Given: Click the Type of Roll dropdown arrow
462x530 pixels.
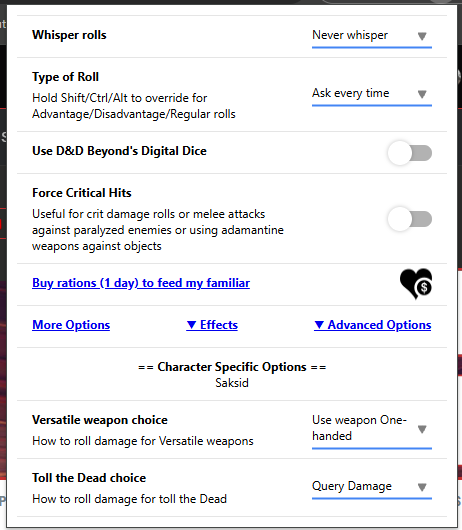Looking at the screenshot, I should [x=422, y=94].
